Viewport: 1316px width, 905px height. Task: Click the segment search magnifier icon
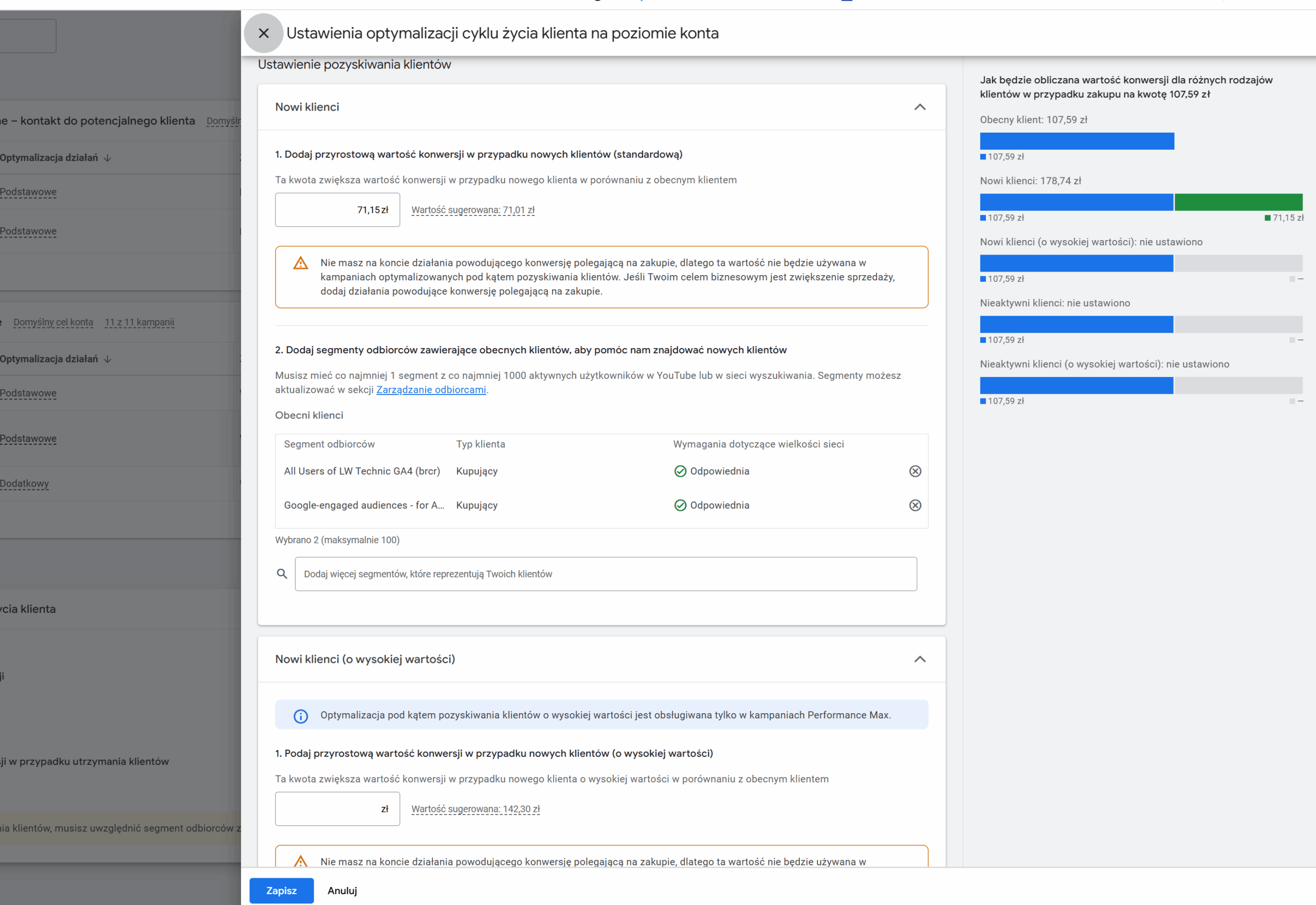[x=282, y=574]
